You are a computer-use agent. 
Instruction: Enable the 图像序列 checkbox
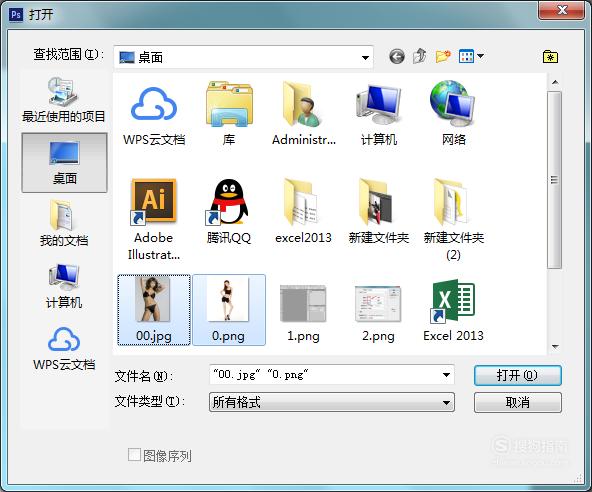[x=134, y=455]
